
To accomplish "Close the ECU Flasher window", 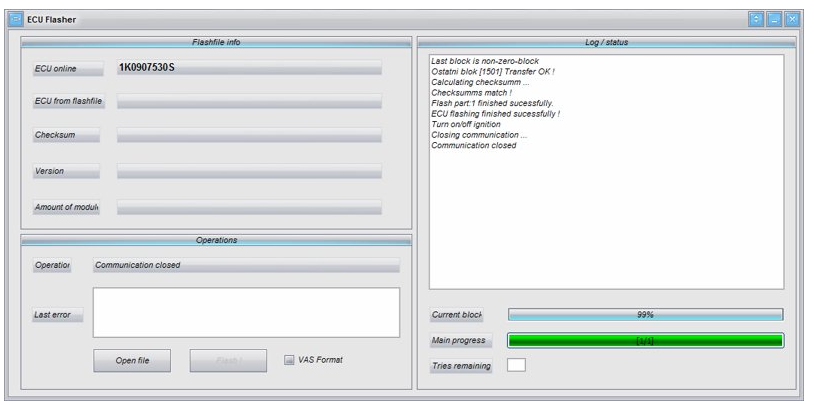I will click(794, 19).
